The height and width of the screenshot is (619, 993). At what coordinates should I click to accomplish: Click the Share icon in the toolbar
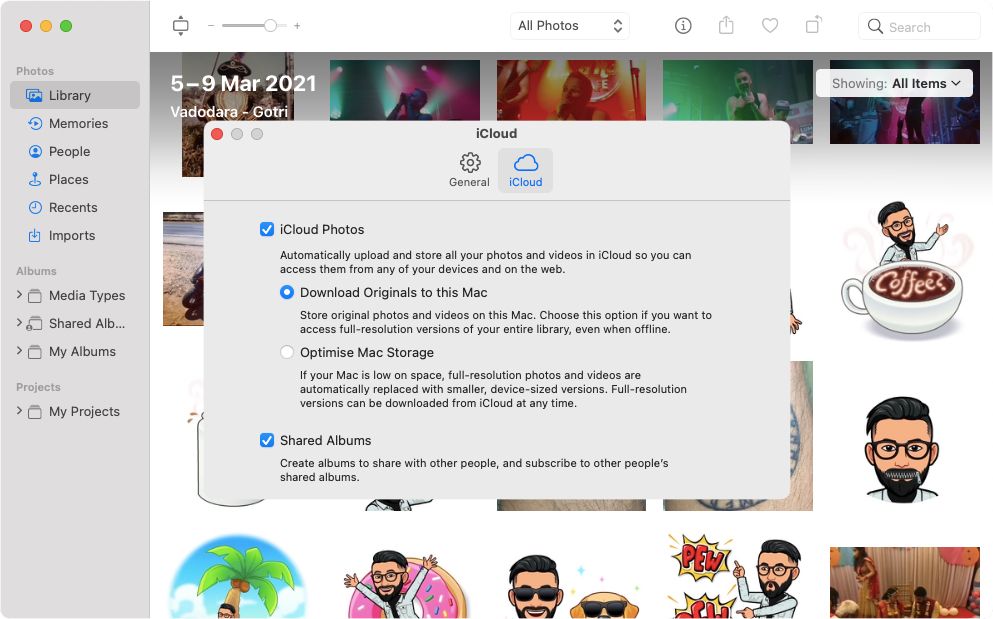[727, 26]
